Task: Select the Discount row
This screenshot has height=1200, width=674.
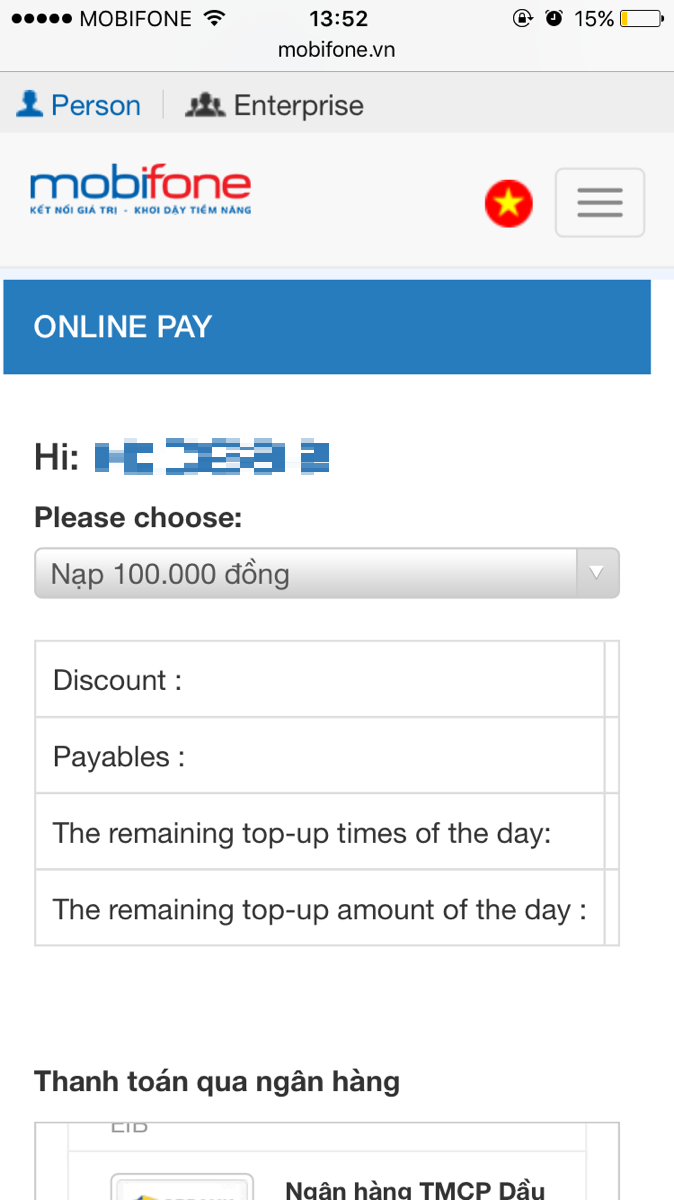Action: point(319,680)
